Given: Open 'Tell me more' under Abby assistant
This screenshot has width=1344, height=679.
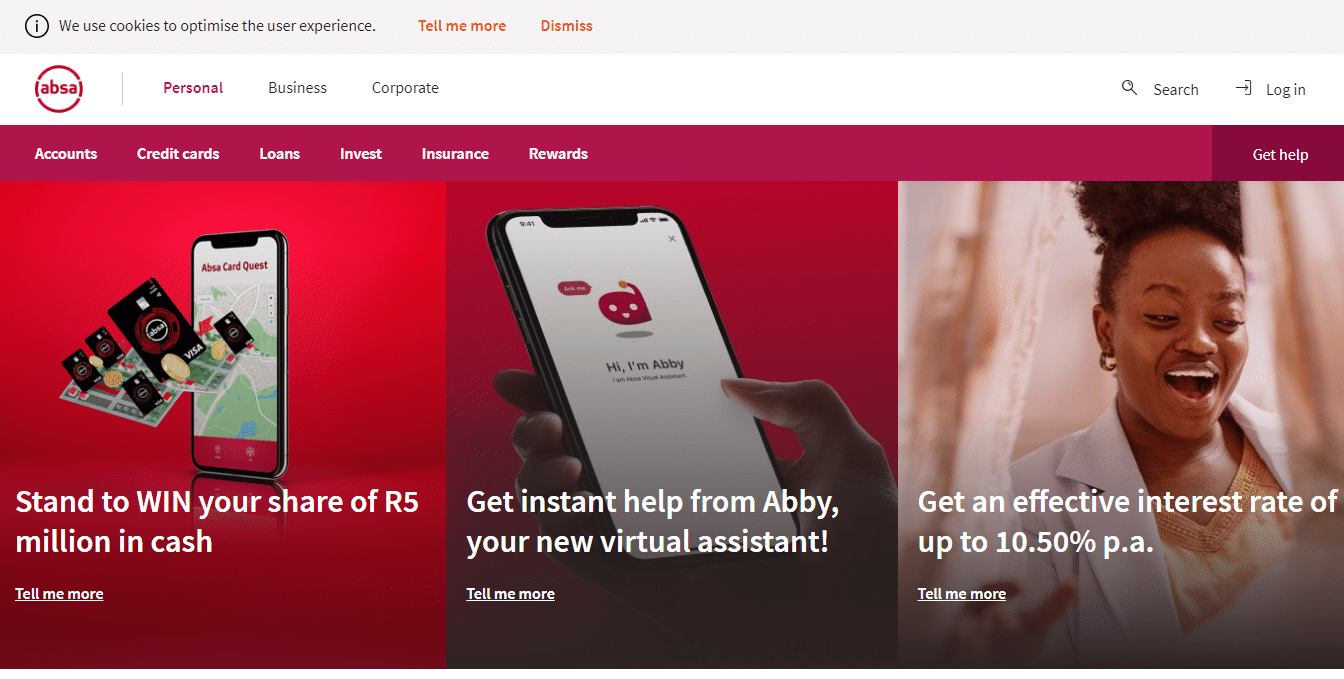Looking at the screenshot, I should [510, 594].
